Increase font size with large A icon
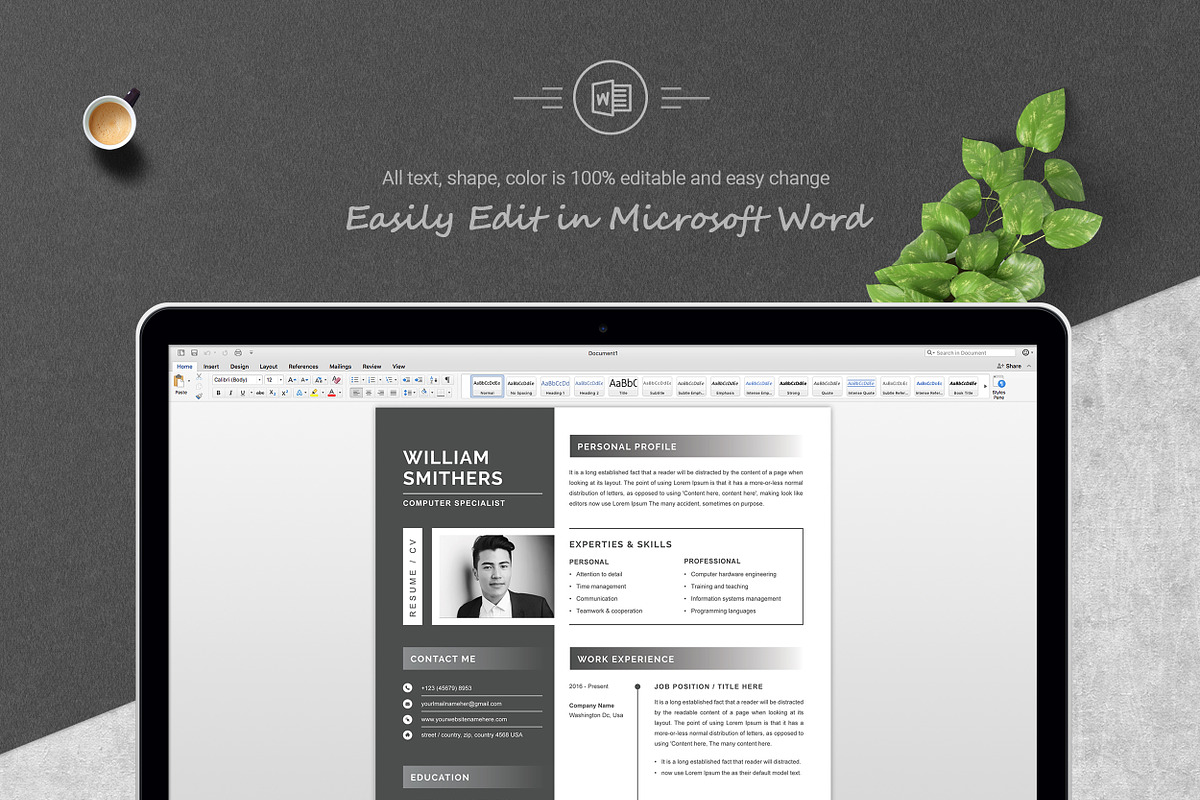 pos(292,380)
